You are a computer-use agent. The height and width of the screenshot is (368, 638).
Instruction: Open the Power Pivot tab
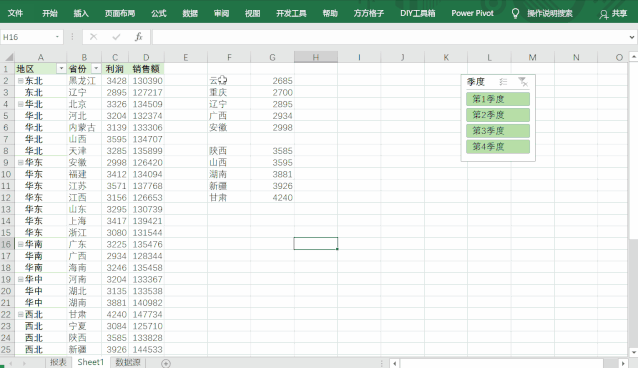[472, 13]
